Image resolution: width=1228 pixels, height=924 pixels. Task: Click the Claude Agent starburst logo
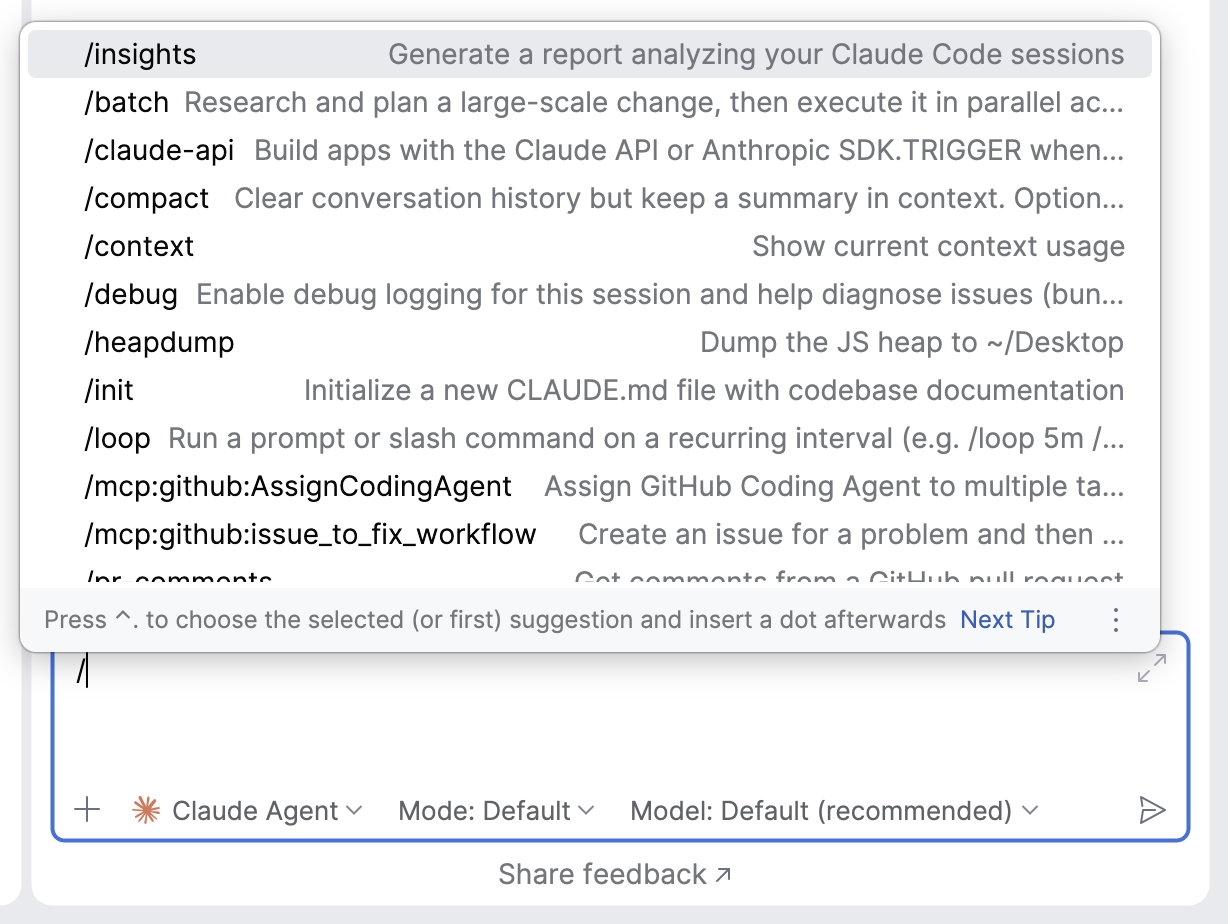pos(147,810)
